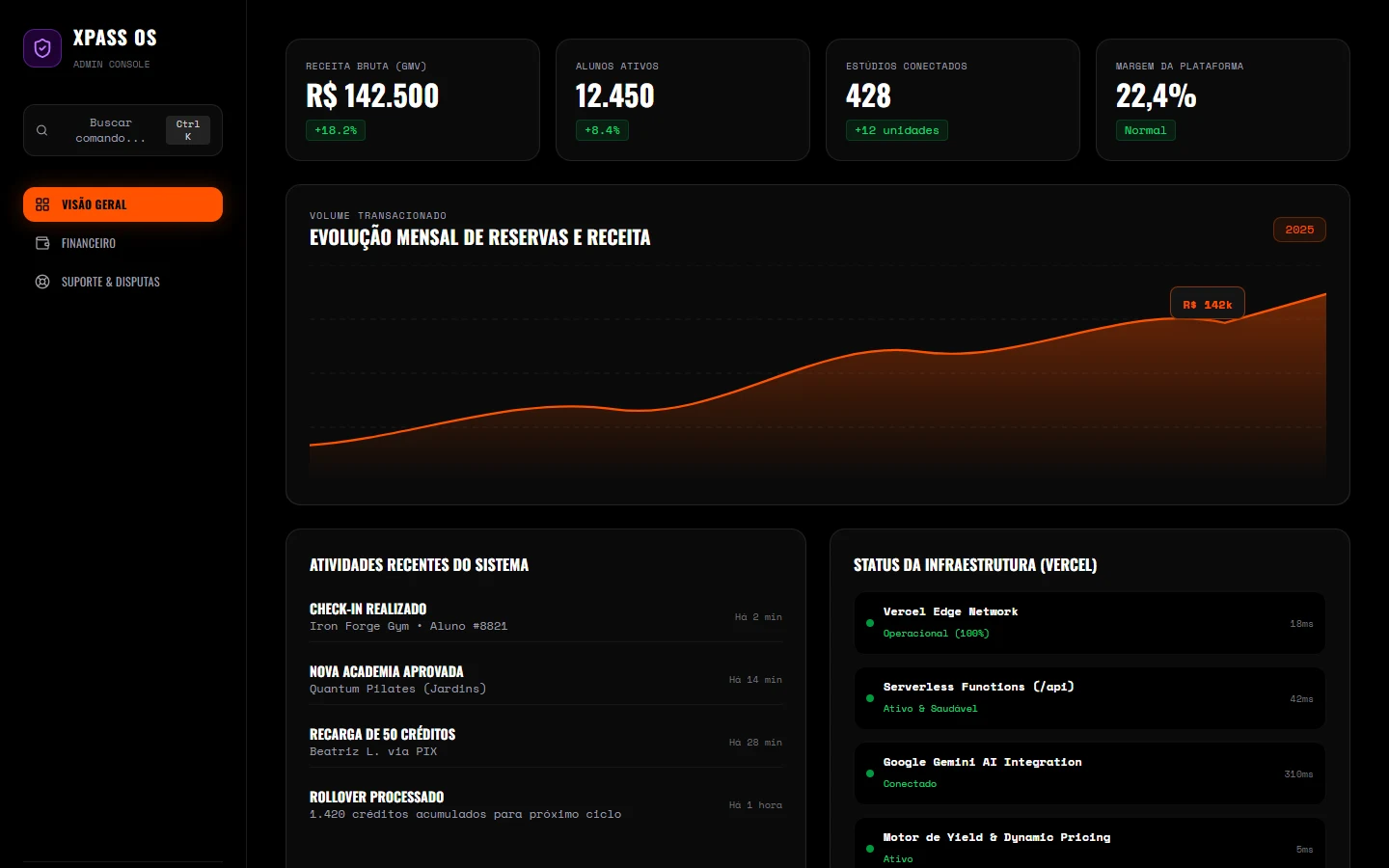Image resolution: width=1389 pixels, height=868 pixels.
Task: Select the Vercel Edge Network status row
Action: click(x=1090, y=623)
